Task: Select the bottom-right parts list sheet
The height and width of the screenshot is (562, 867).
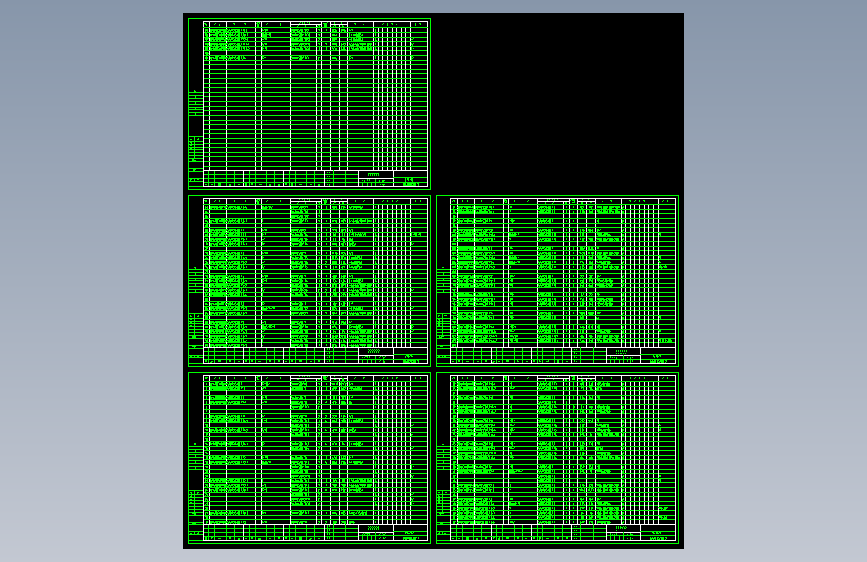Action: coord(557,458)
